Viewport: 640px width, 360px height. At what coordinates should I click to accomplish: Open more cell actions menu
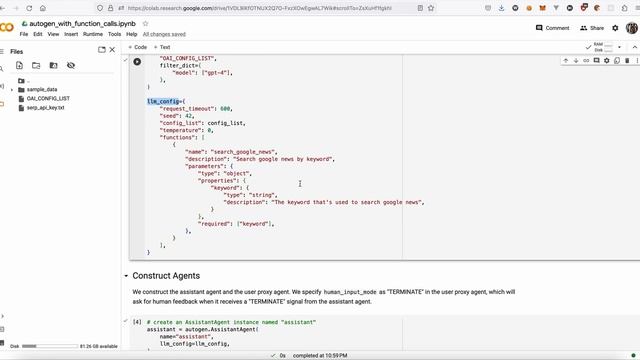(637, 60)
